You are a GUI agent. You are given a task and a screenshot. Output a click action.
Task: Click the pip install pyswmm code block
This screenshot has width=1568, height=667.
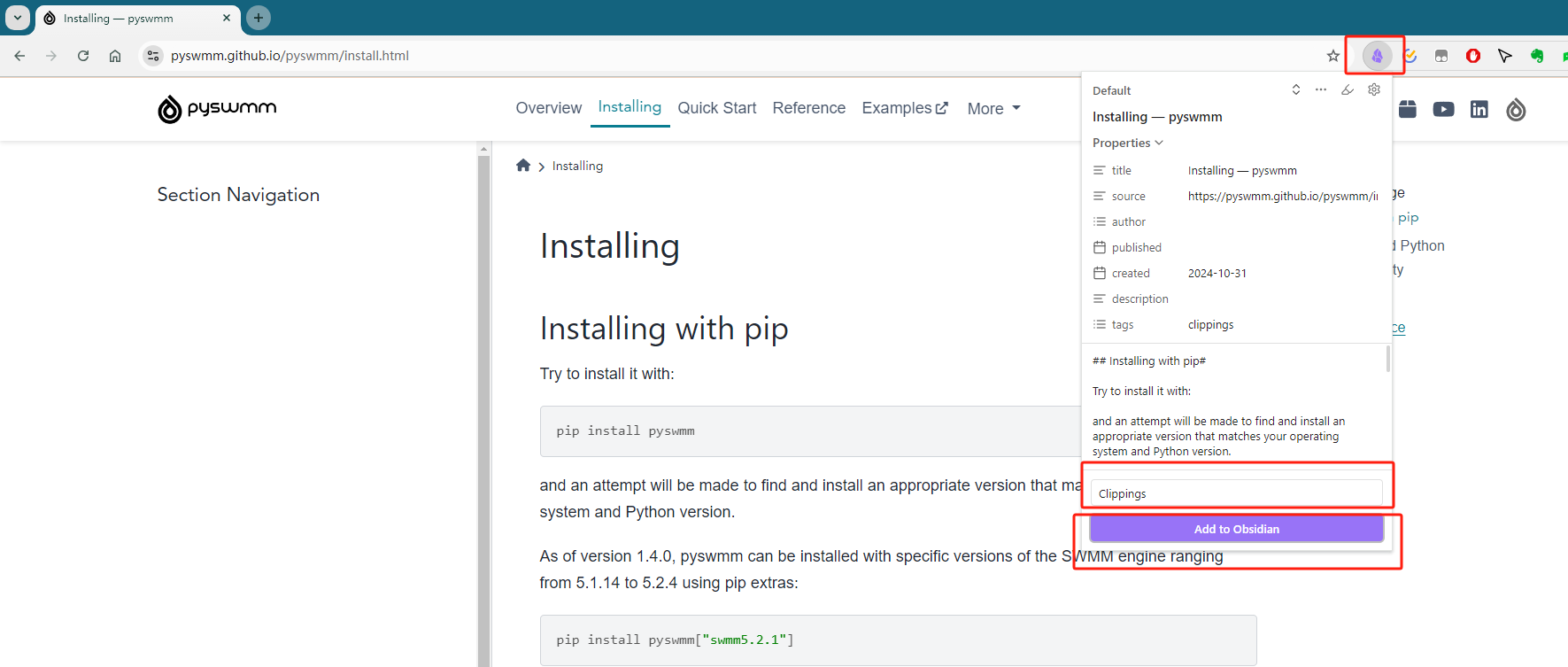pos(810,431)
